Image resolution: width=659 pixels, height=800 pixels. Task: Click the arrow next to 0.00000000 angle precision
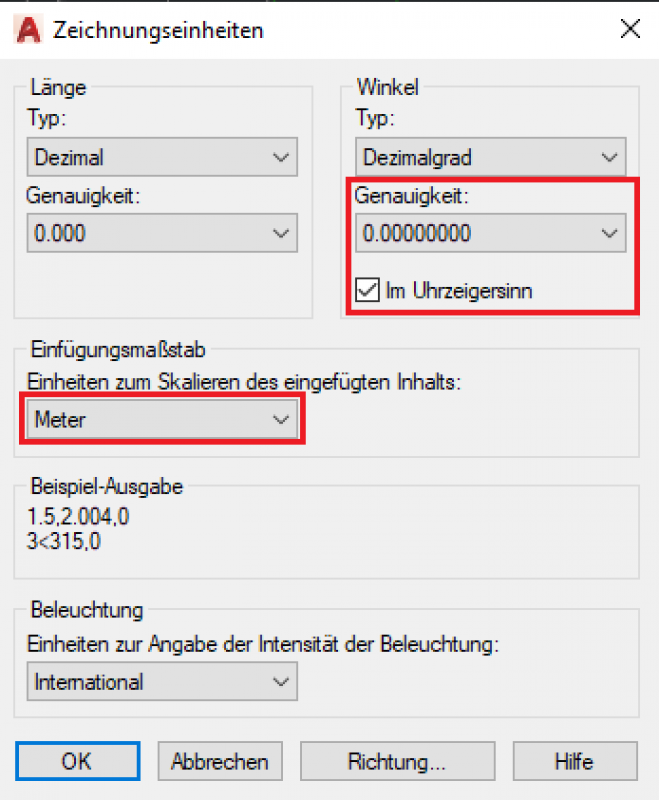(x=607, y=233)
